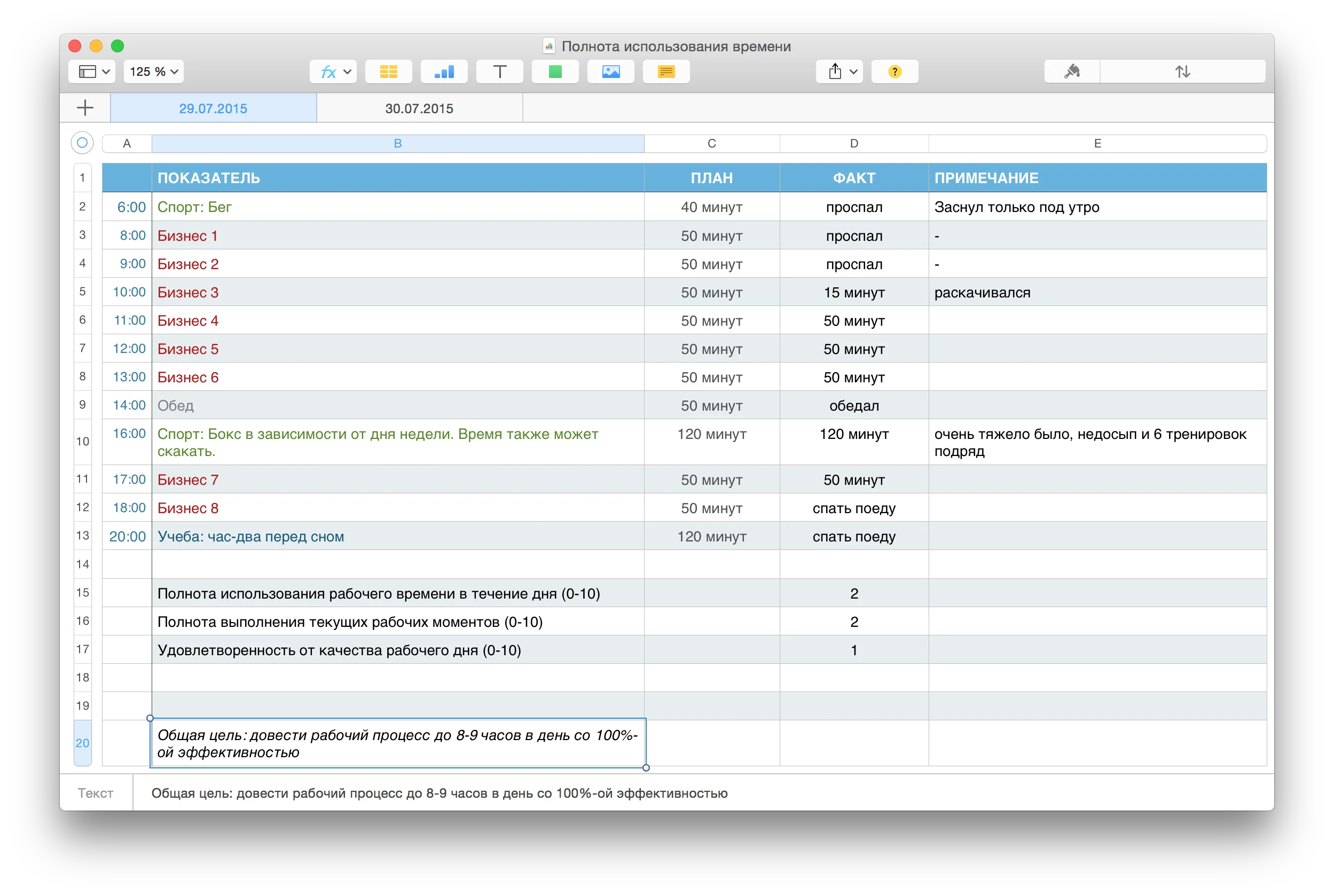Select column B header
The width and height of the screenshot is (1334, 896).
coord(398,144)
